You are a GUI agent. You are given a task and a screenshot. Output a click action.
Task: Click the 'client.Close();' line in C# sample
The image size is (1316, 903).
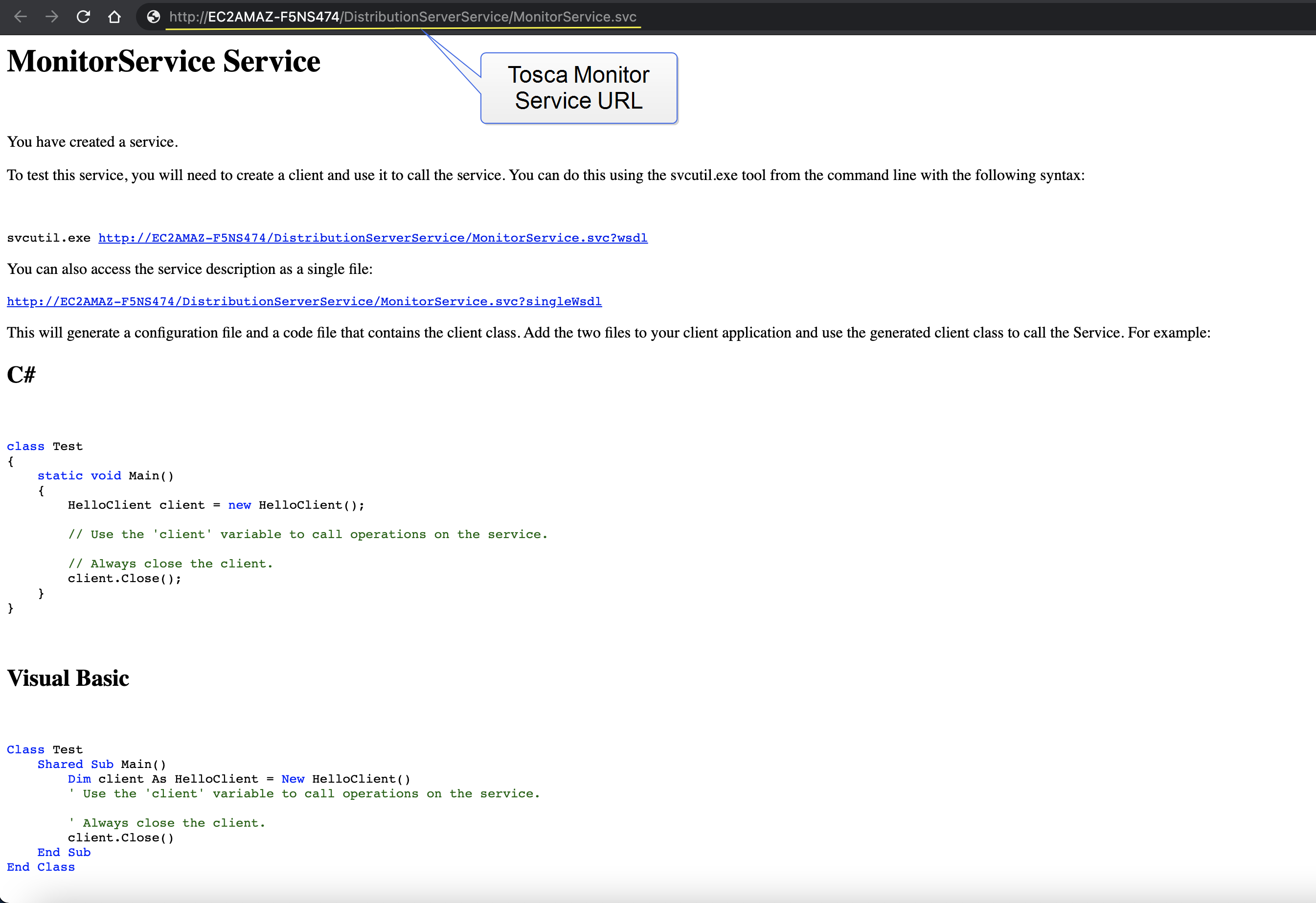coord(125,578)
